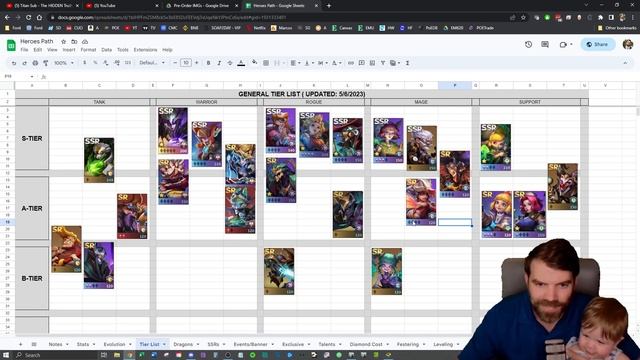Viewport: 640px width, 360px height.
Task: Open the Edit menu
Action: [x=38, y=50]
